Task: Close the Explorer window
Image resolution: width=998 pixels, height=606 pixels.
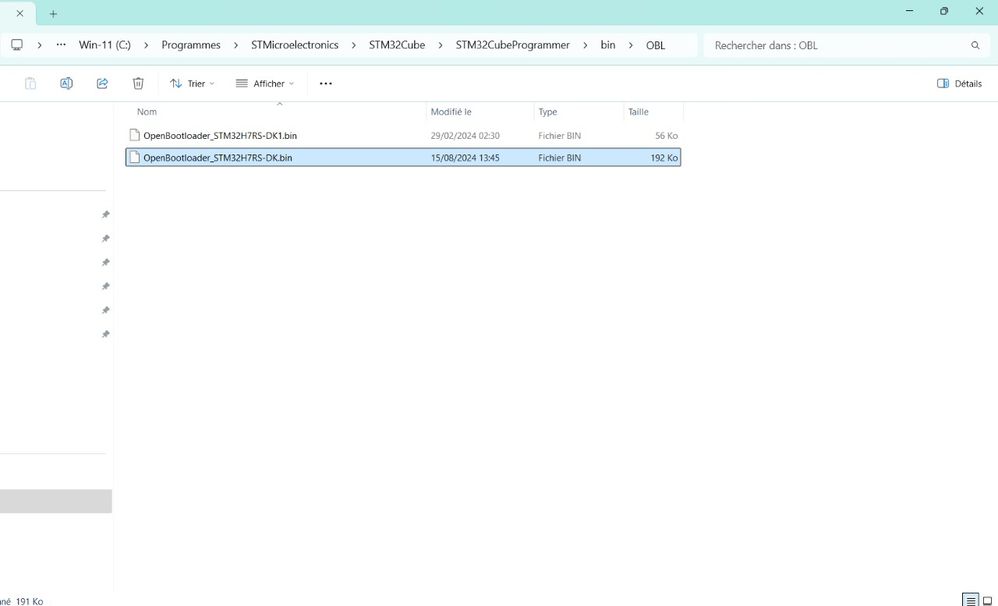Action: point(979,11)
